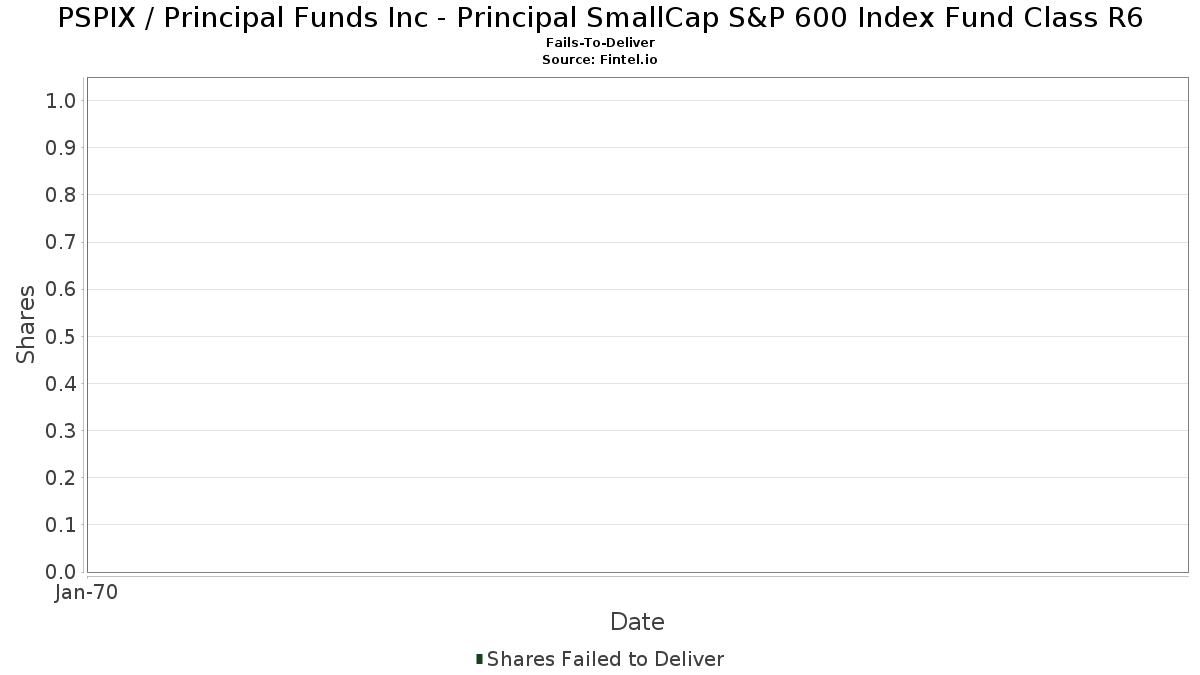Select the 0.4 y-axis tick label

click(61, 384)
